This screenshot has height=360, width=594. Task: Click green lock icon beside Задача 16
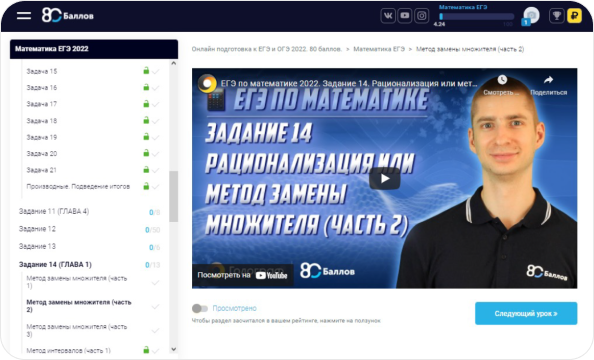[x=146, y=87]
